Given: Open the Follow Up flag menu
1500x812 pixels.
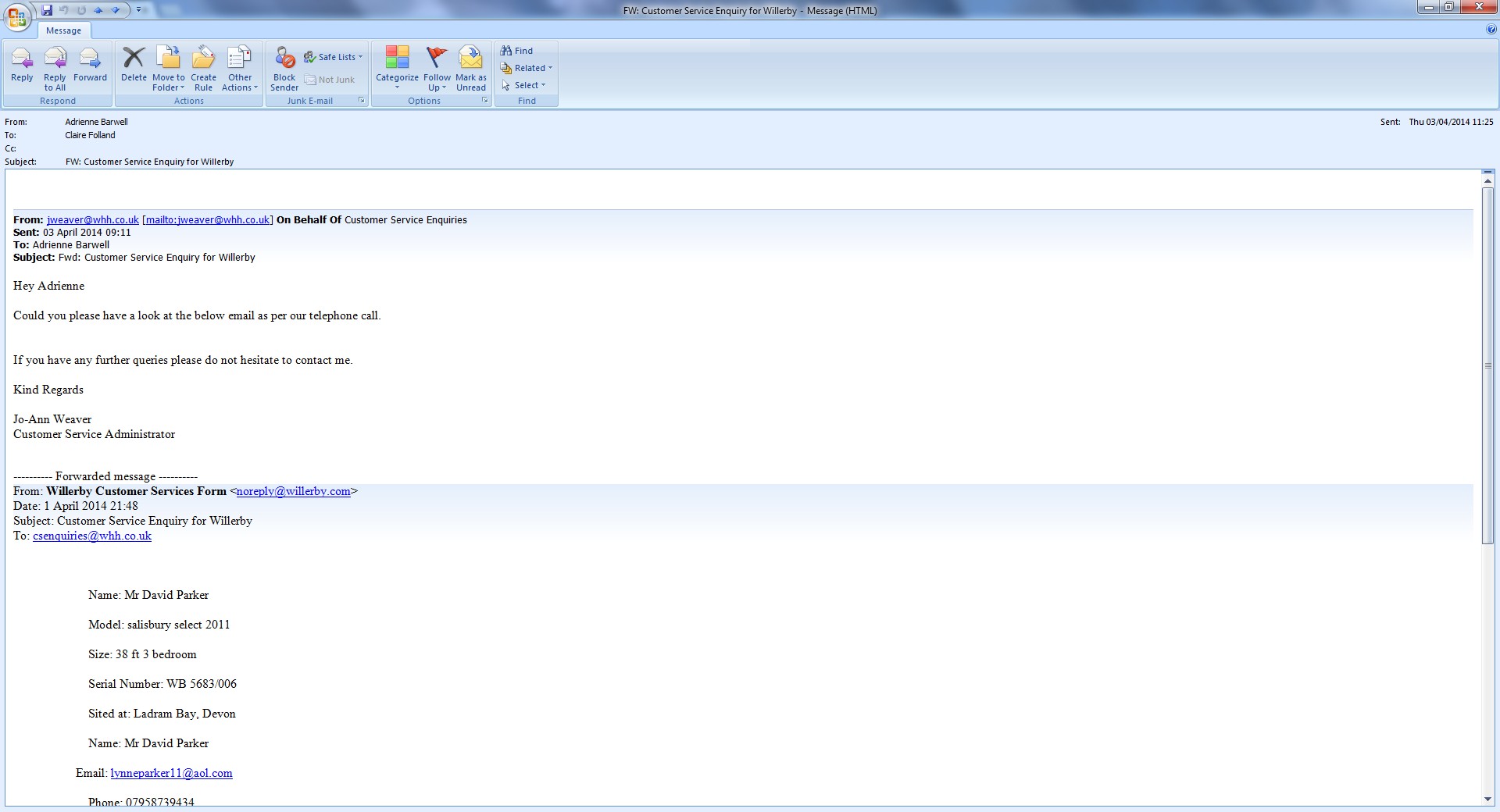Looking at the screenshot, I should click(437, 68).
